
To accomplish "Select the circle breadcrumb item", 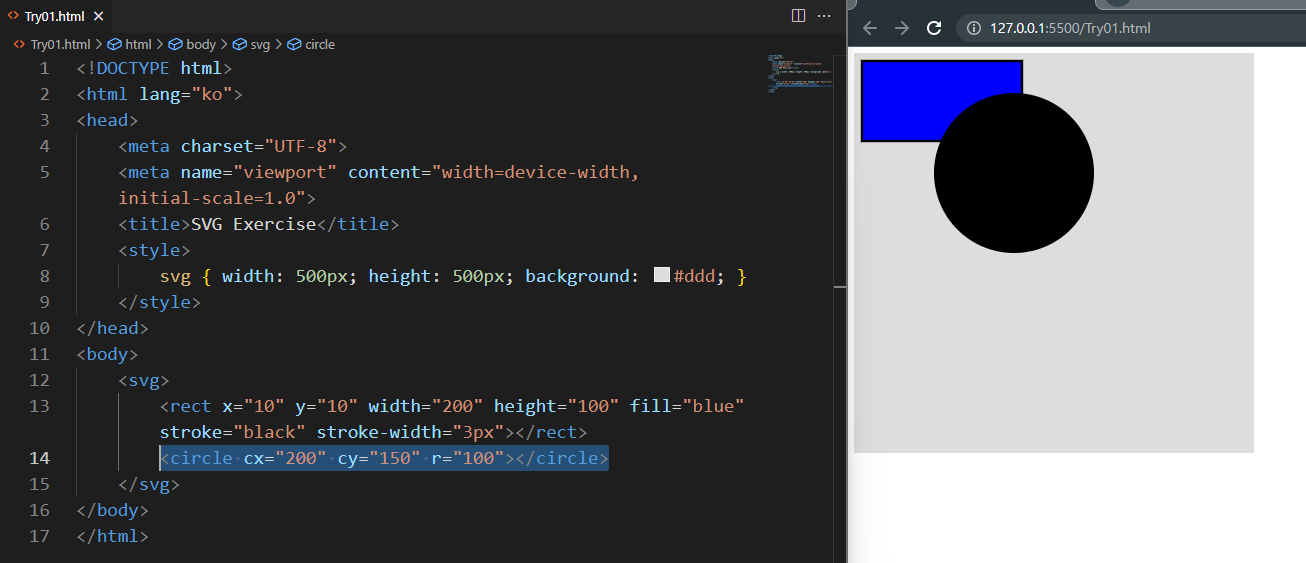I will pos(311,44).
